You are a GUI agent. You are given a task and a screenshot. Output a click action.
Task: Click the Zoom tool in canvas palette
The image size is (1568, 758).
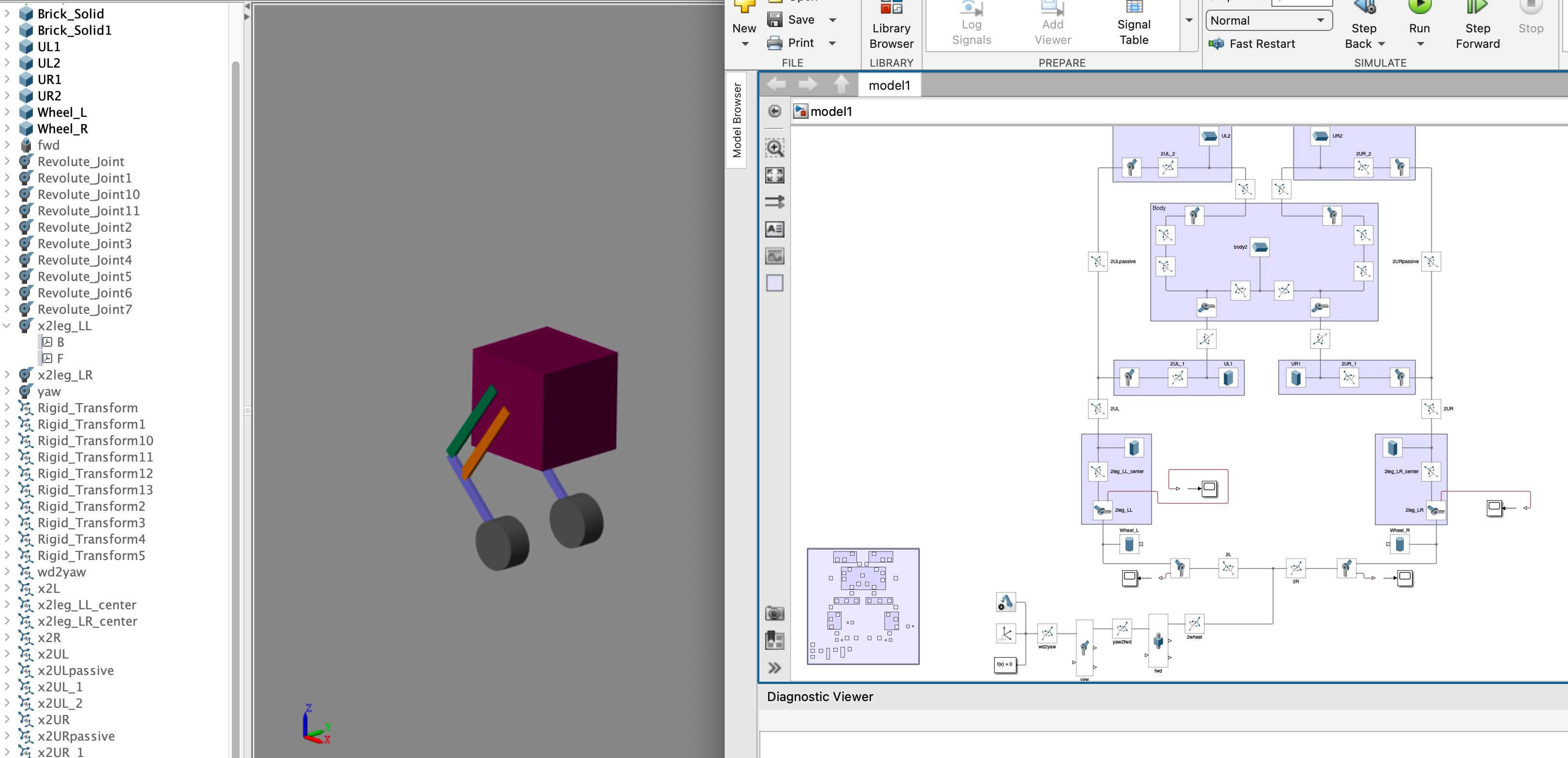(774, 148)
